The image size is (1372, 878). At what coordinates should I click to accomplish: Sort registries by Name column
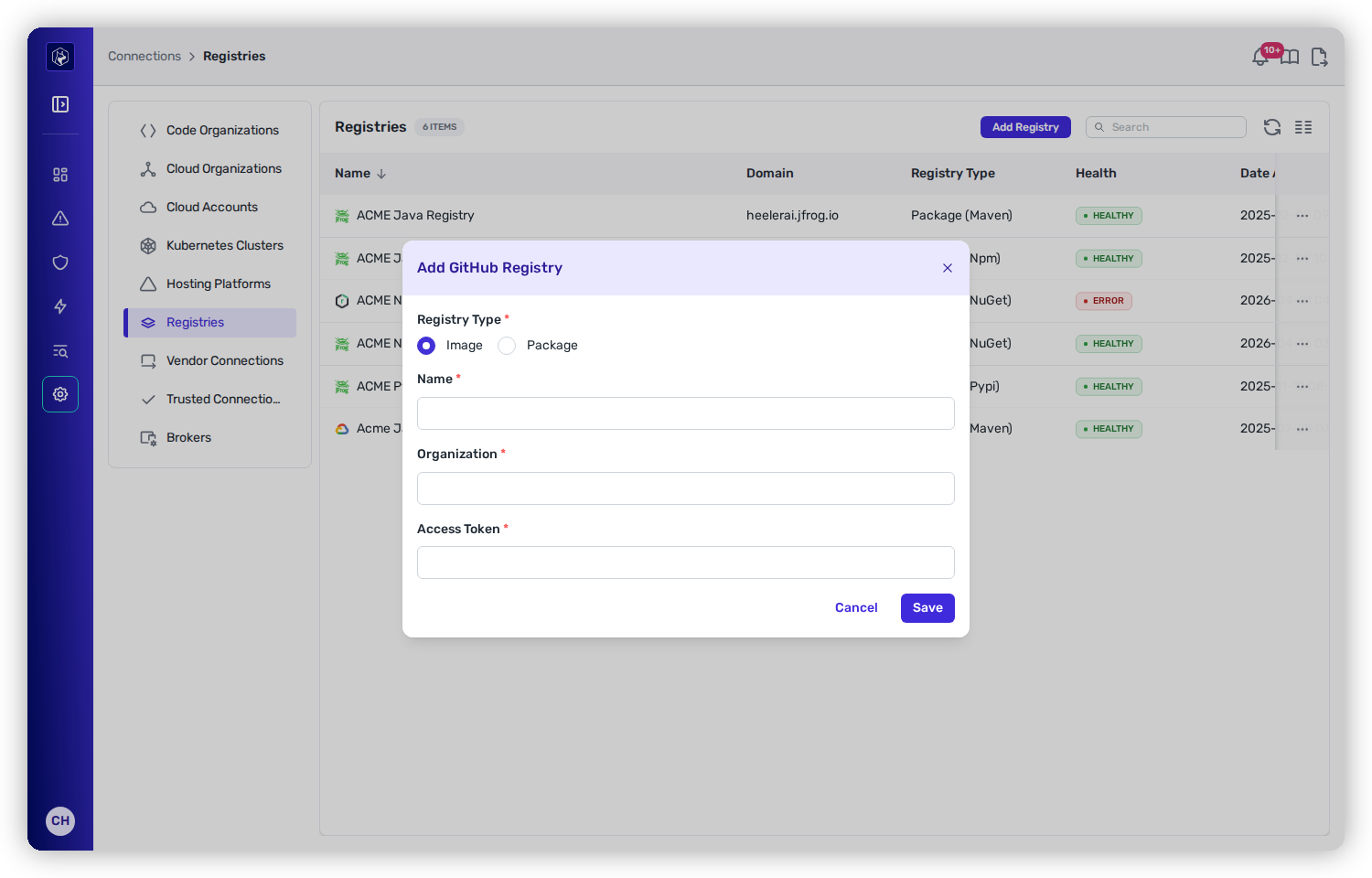(360, 174)
